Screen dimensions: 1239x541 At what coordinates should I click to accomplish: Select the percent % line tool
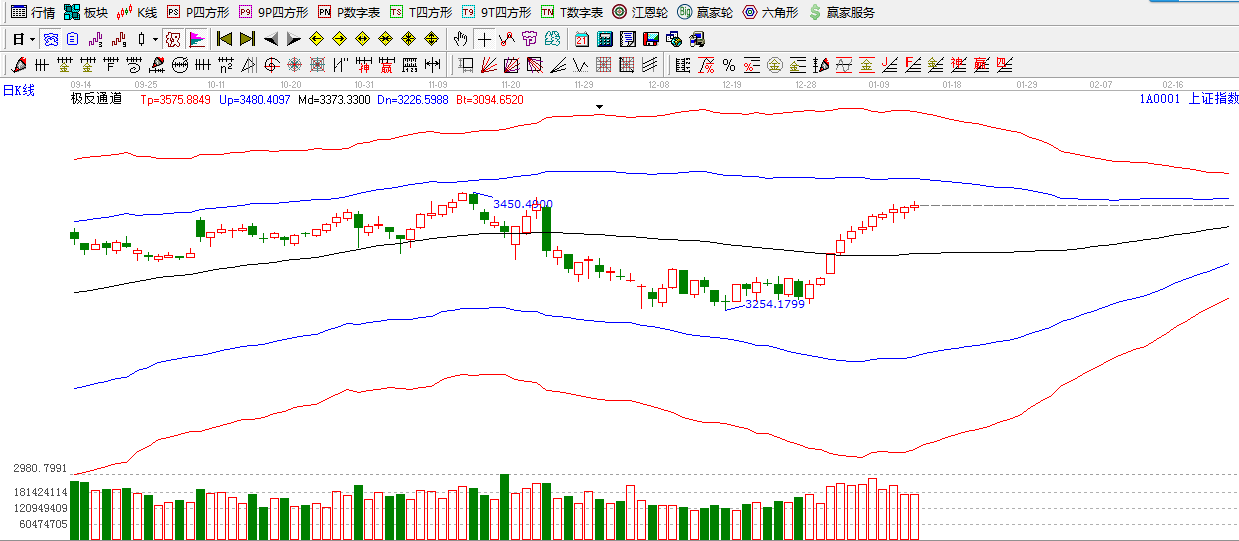click(729, 66)
